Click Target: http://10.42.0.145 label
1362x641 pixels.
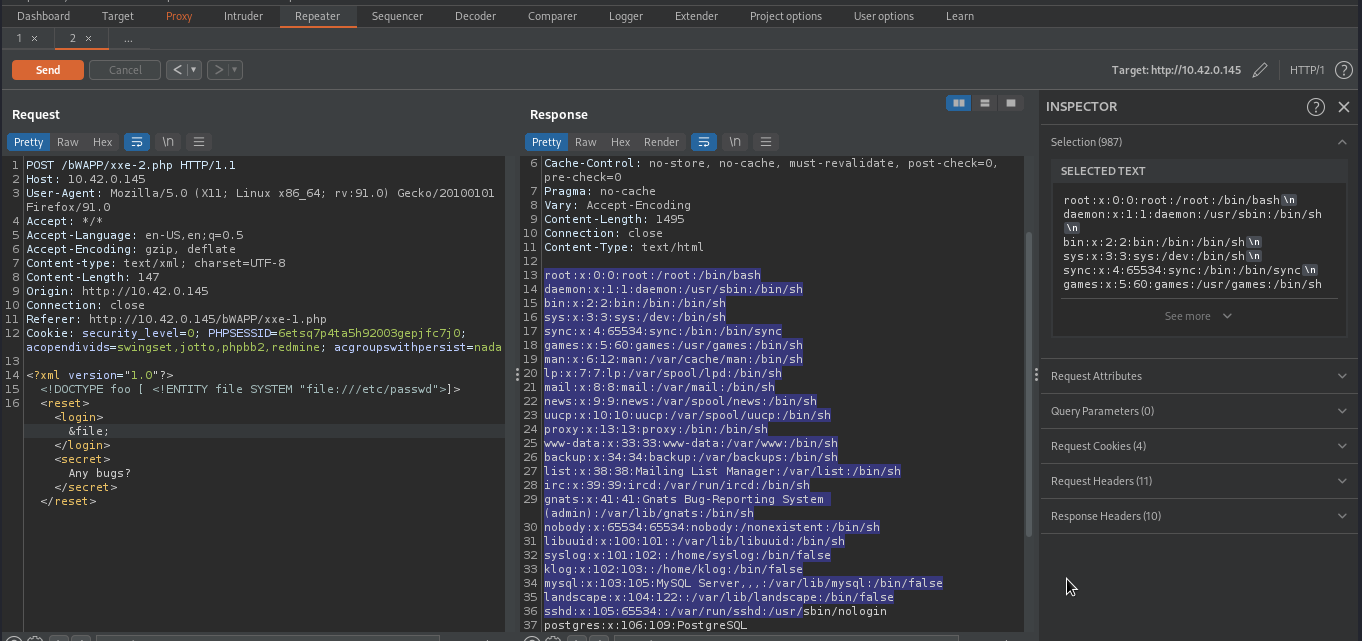click(1176, 70)
